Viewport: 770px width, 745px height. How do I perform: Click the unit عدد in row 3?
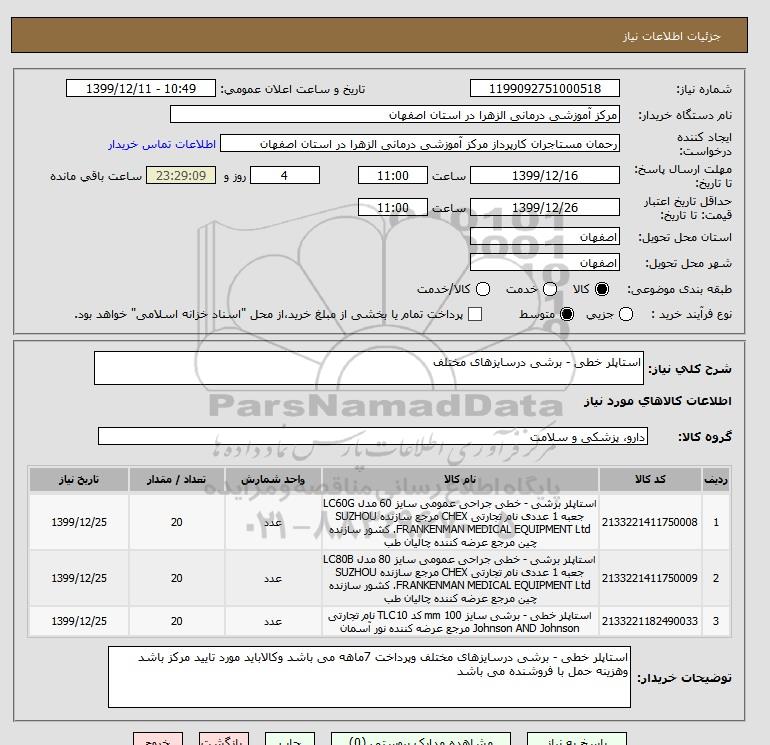(273, 622)
